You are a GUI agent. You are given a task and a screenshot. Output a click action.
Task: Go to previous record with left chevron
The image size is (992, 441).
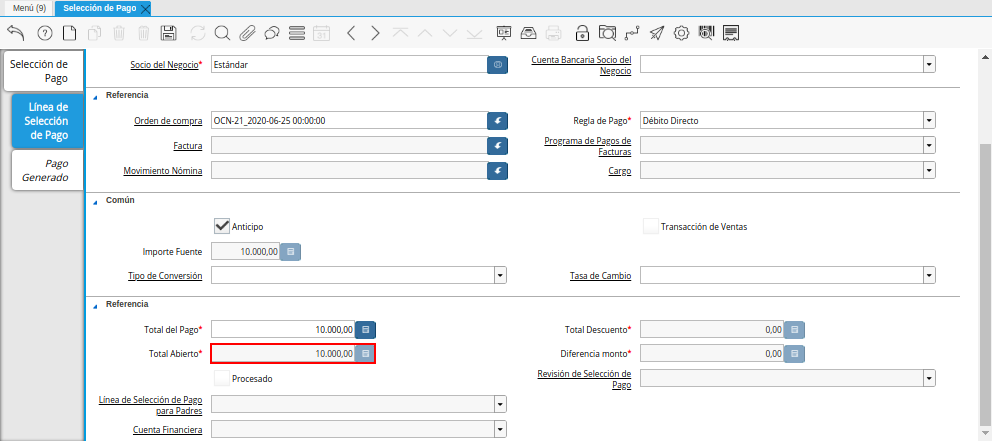coord(352,33)
